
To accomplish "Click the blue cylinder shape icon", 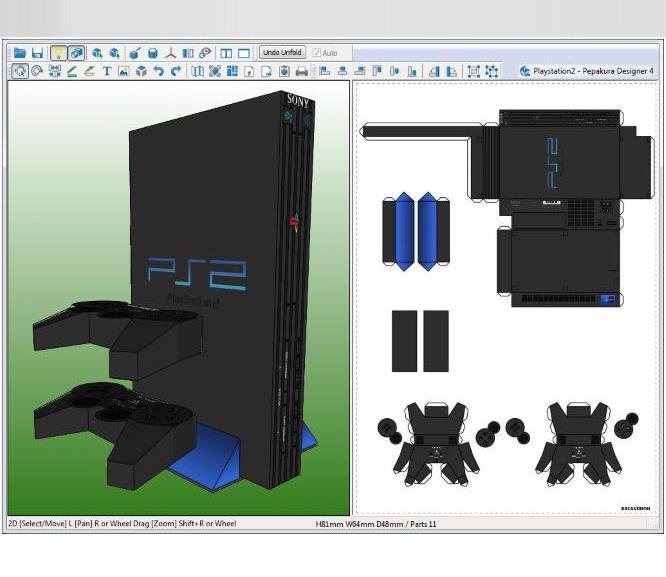I will (153, 53).
